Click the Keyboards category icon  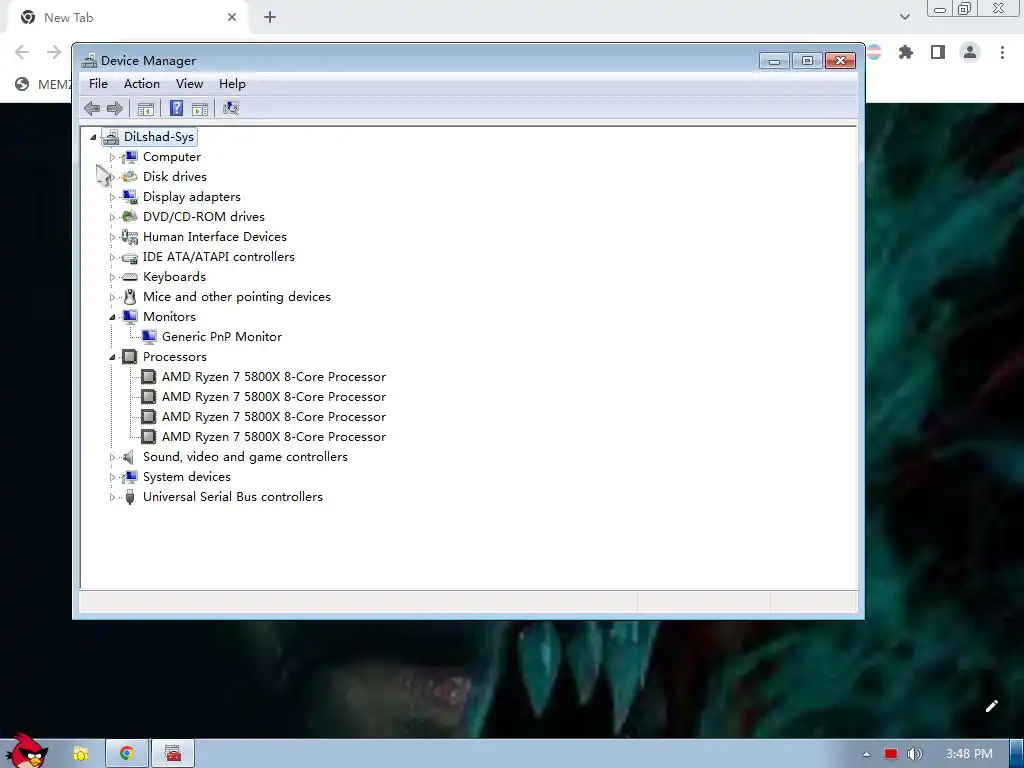130,277
